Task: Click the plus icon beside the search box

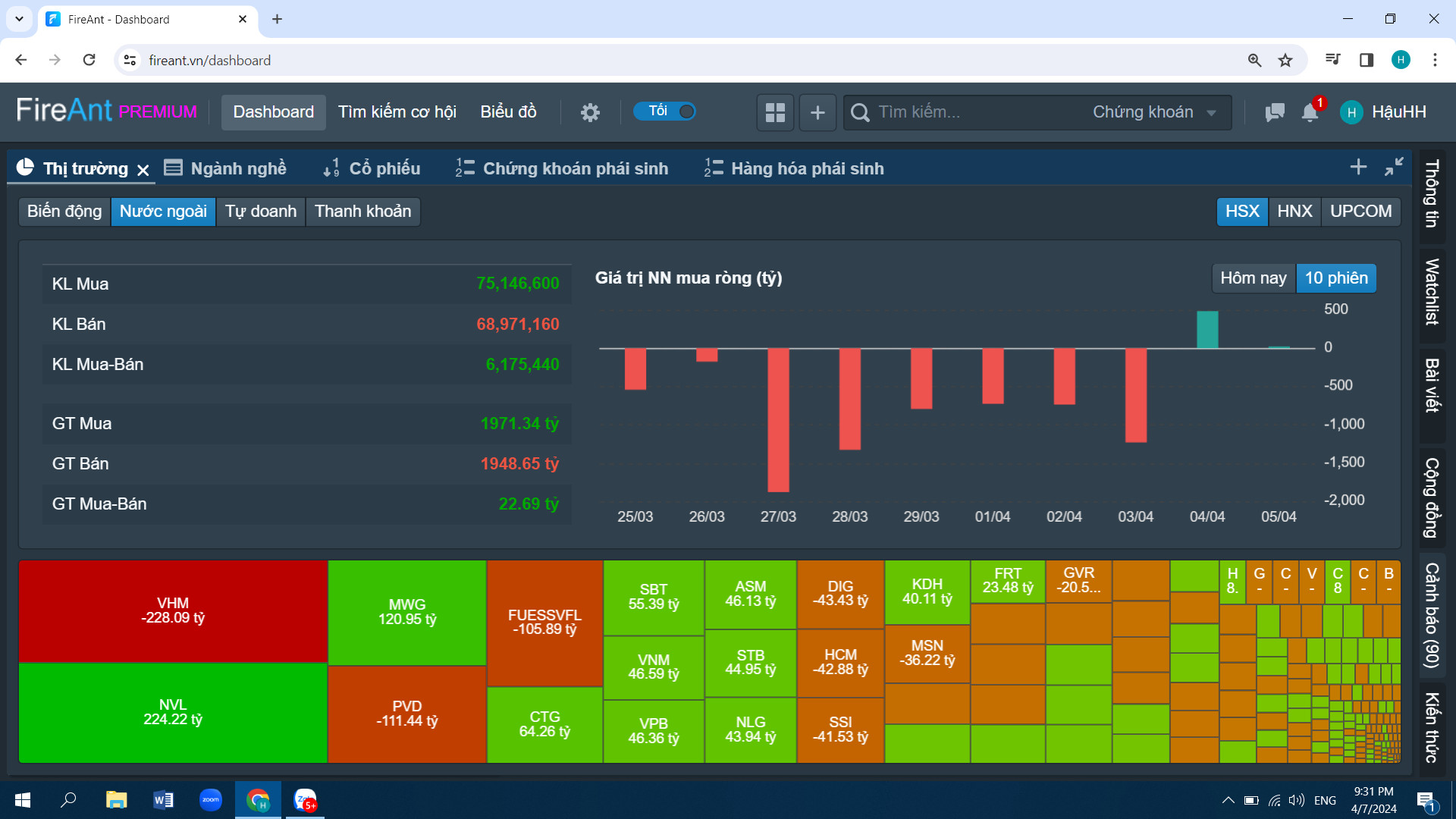Action: (x=817, y=112)
